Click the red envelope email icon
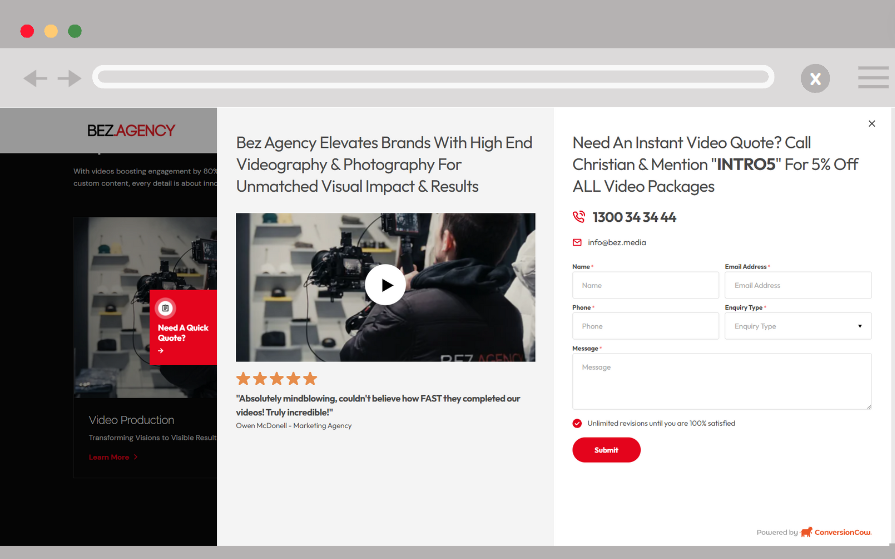895x559 pixels. point(577,243)
